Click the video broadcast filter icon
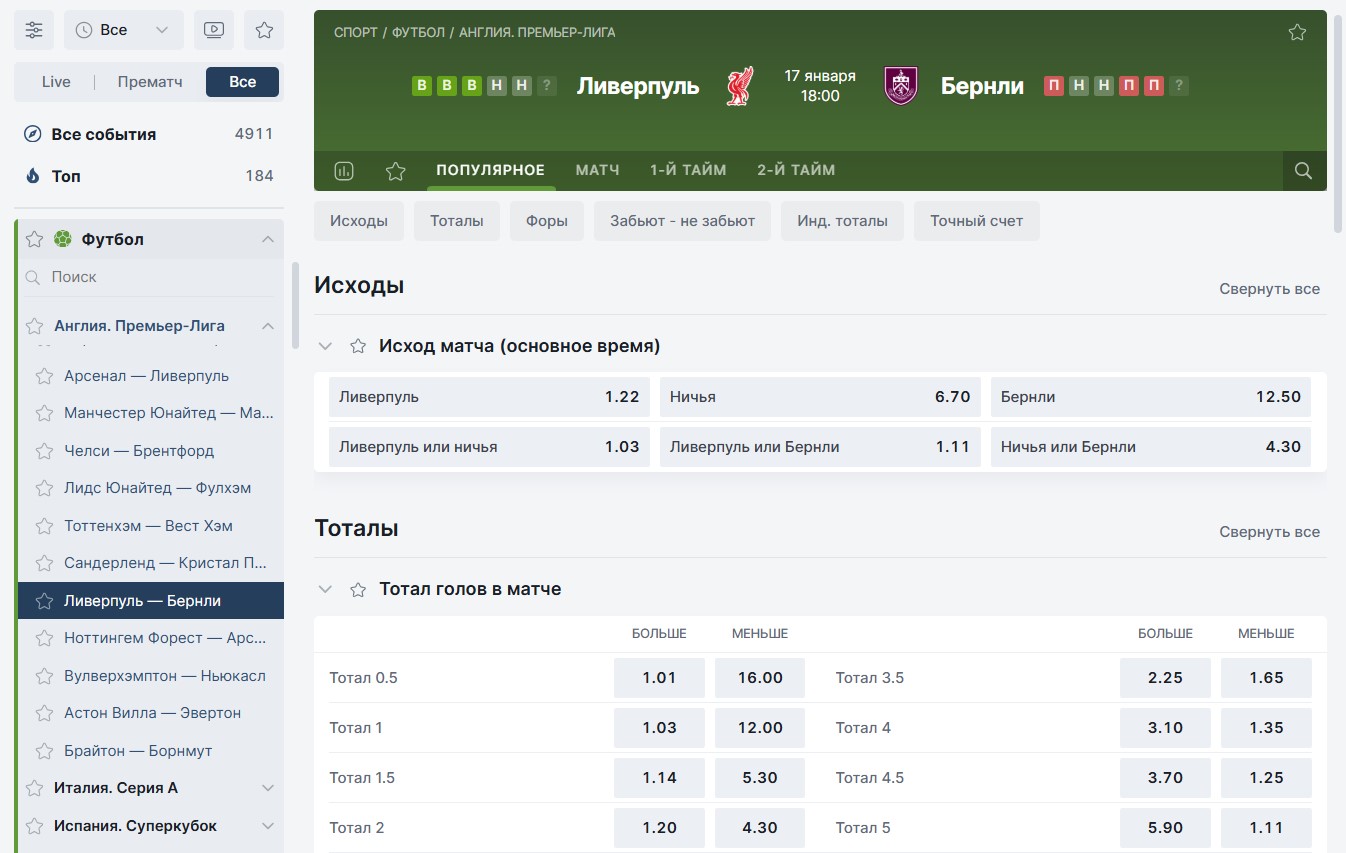1346x853 pixels. click(x=213, y=30)
